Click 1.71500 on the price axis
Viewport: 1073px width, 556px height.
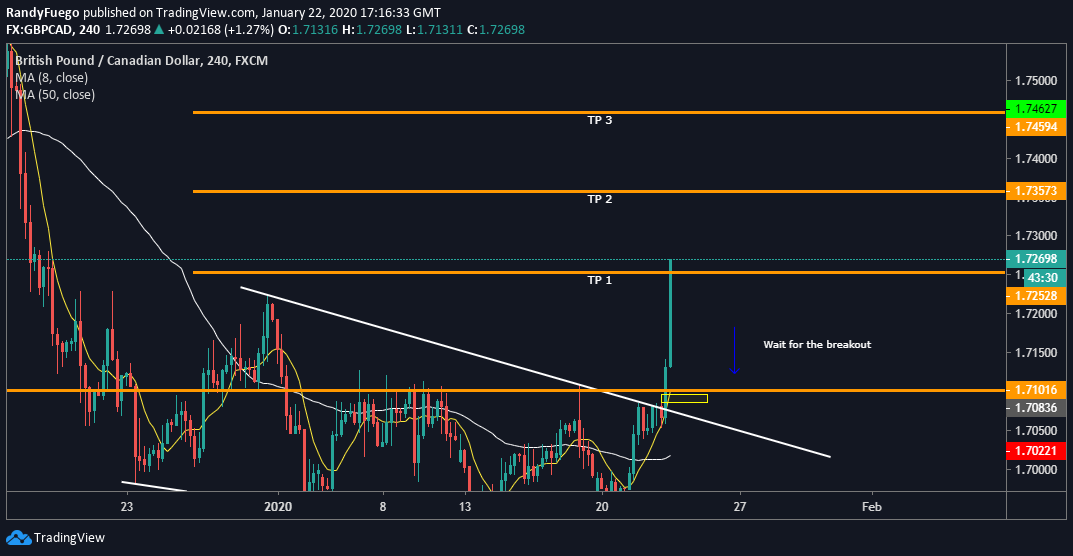click(1037, 353)
